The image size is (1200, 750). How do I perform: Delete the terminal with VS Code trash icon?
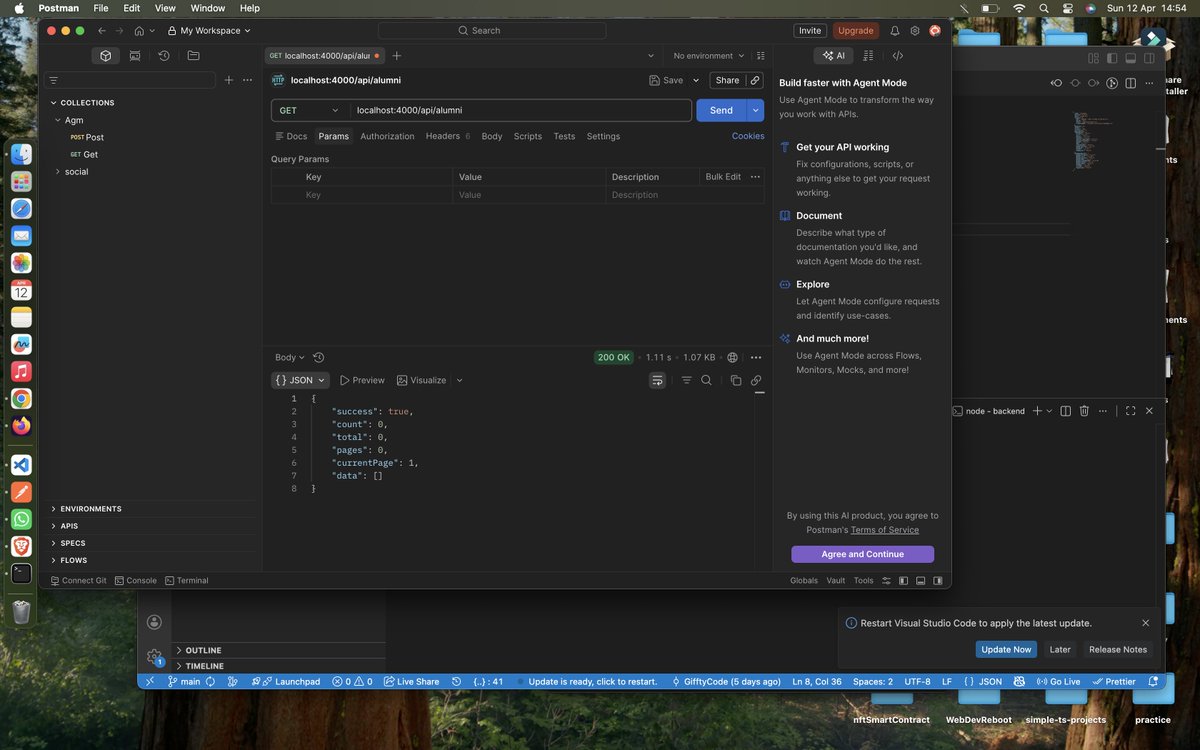click(1084, 411)
